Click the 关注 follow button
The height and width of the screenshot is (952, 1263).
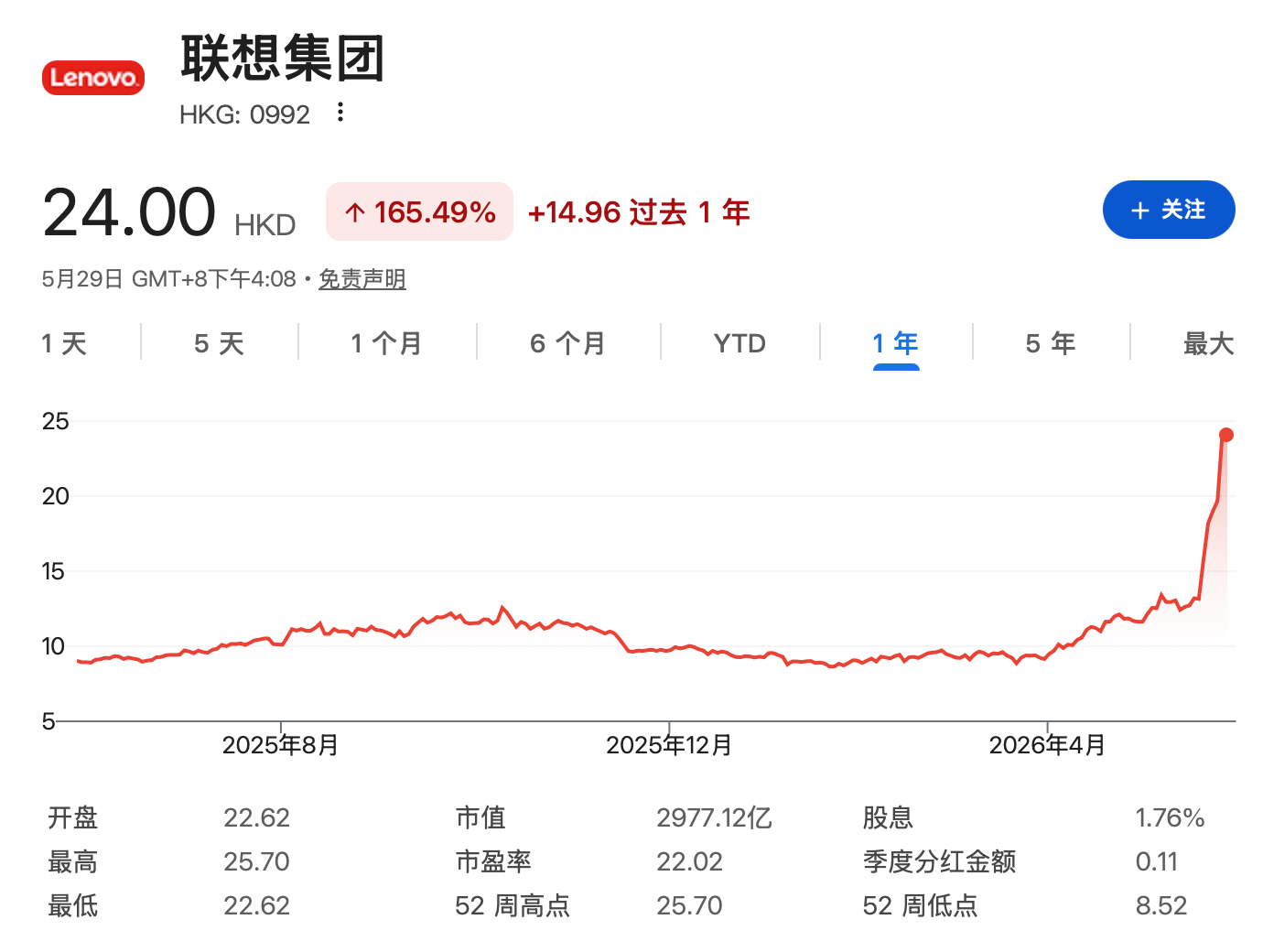(1169, 210)
